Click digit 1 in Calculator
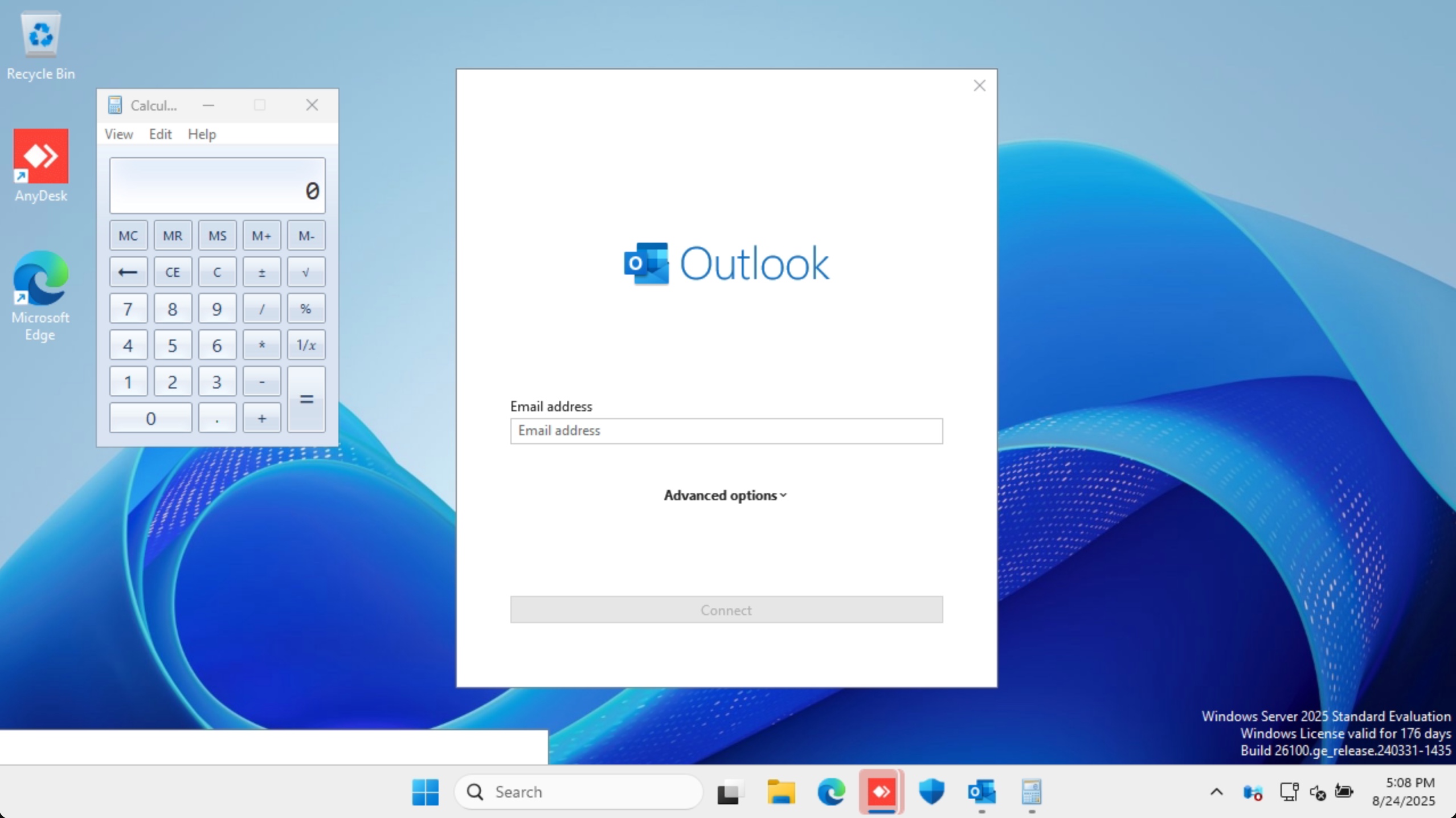This screenshot has width=1456, height=818. point(128,381)
